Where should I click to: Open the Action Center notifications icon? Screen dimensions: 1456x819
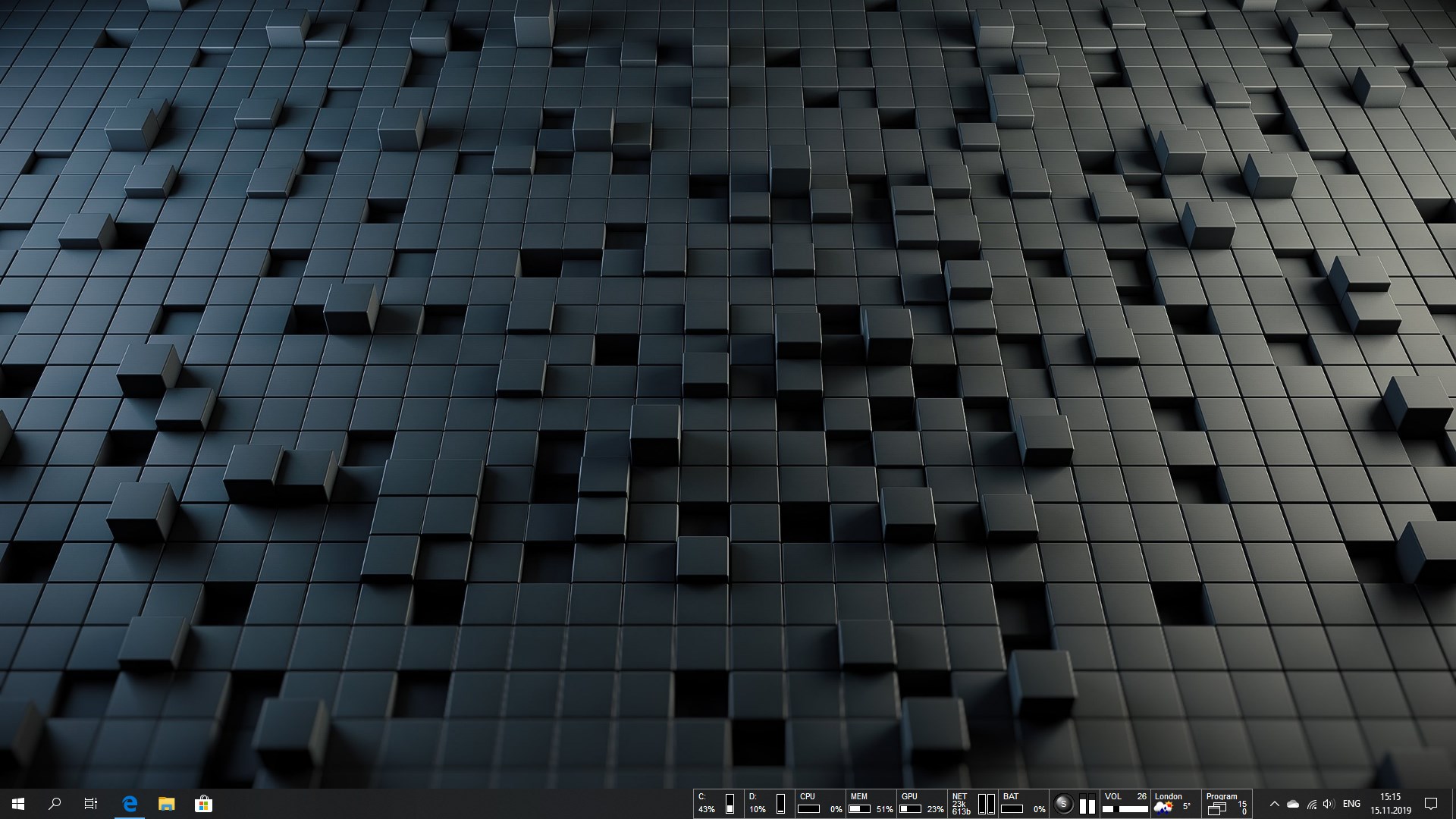[1431, 804]
